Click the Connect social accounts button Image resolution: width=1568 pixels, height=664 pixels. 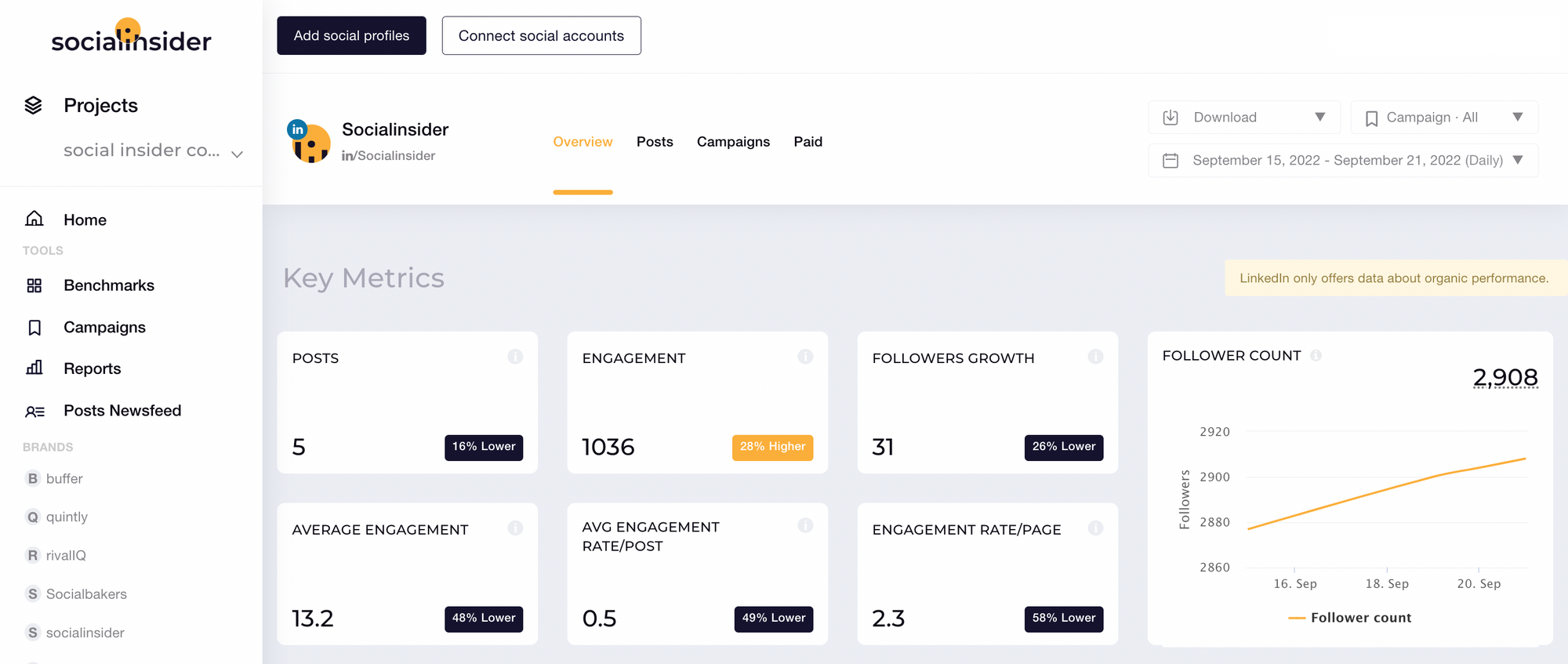tap(541, 35)
